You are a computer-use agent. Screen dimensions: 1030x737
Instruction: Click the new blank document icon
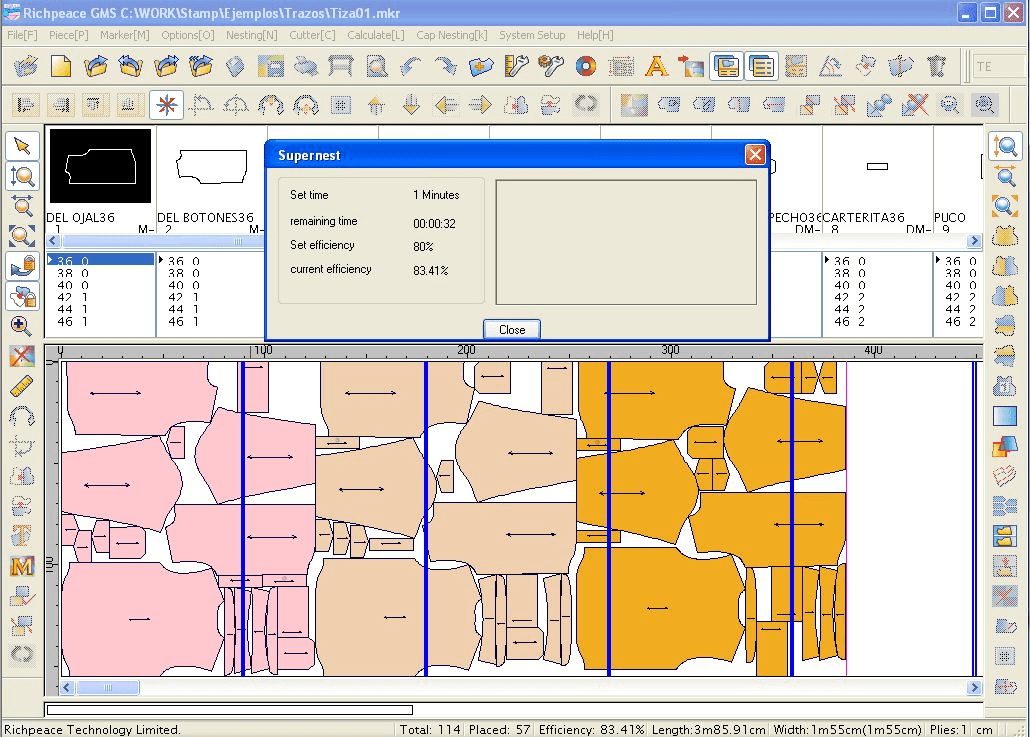[x=61, y=67]
